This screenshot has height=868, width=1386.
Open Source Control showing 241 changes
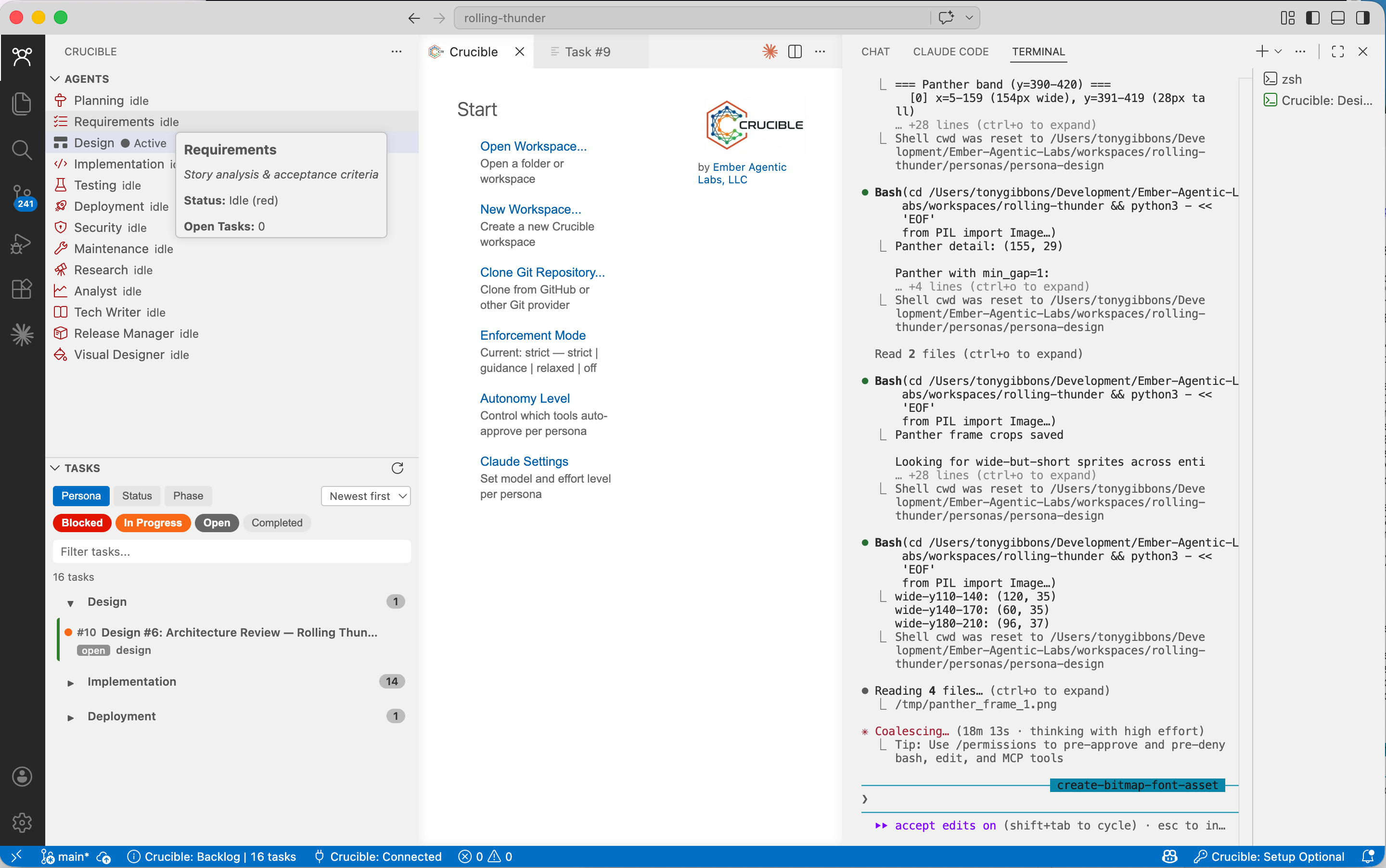21,195
